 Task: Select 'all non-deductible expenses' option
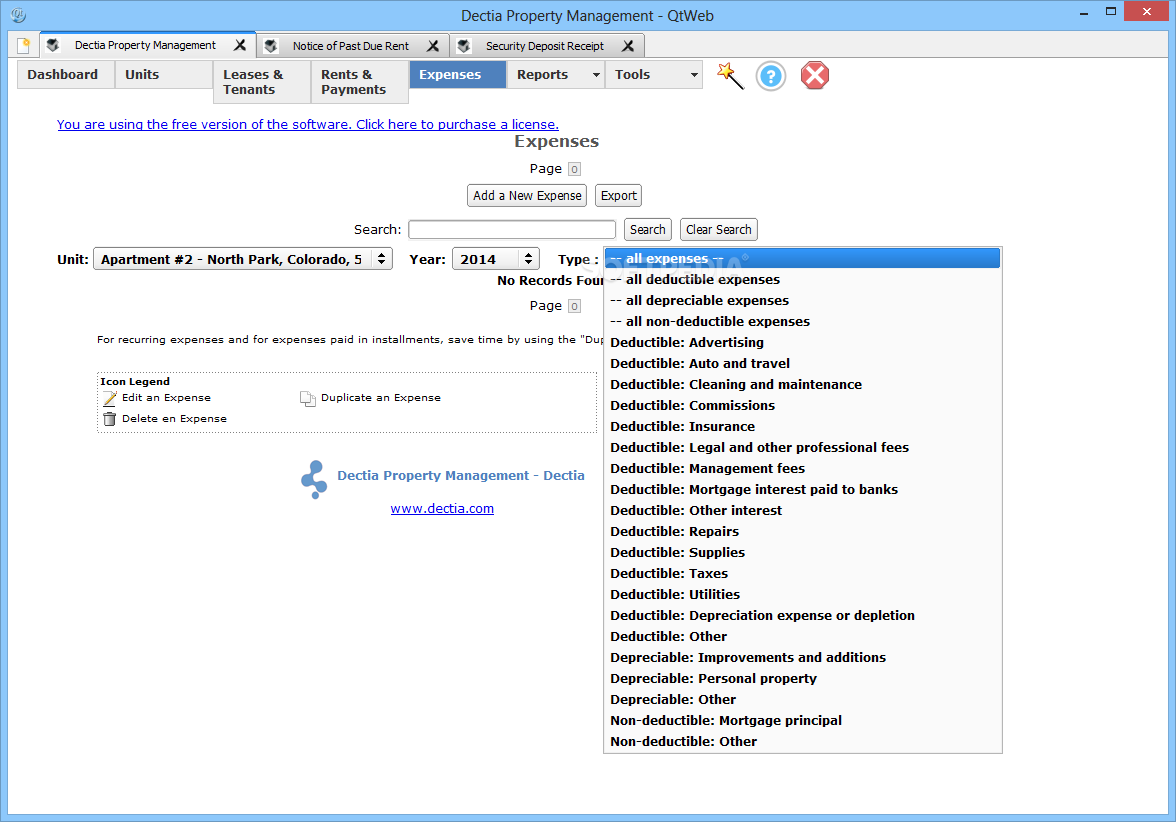(802, 321)
